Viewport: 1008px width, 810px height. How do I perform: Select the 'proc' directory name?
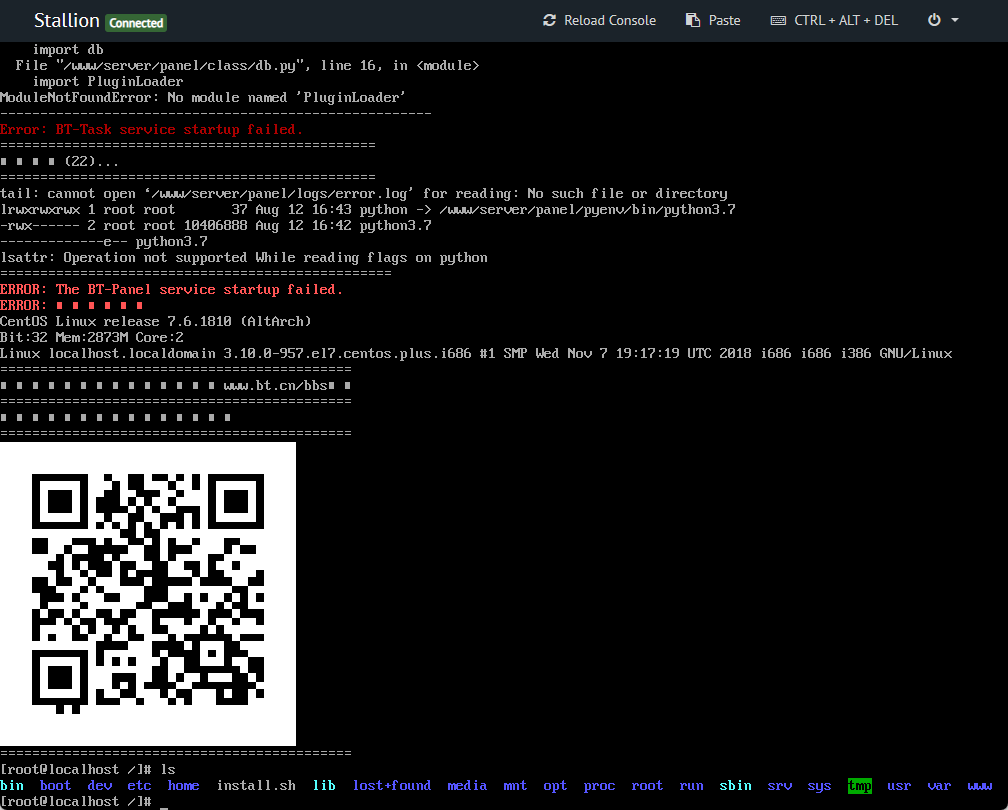pyautogui.click(x=599, y=786)
